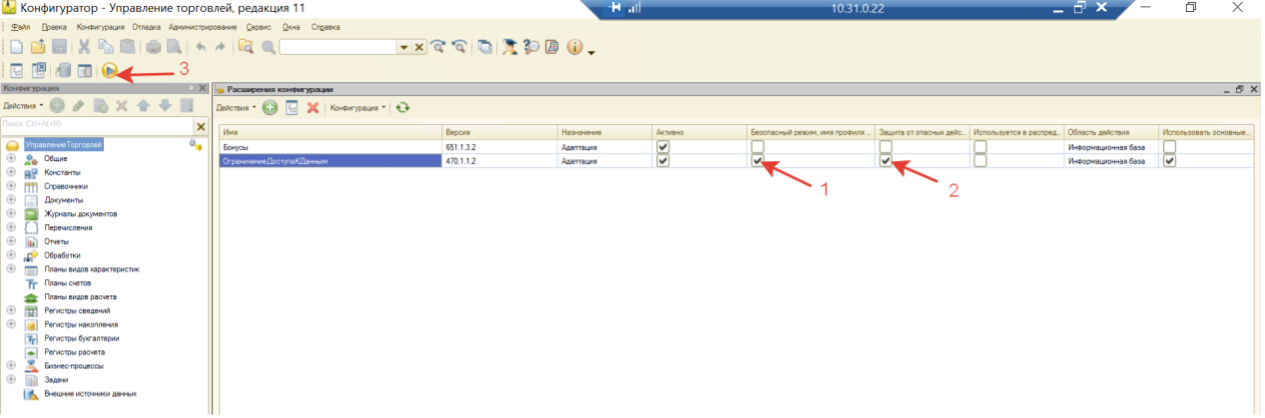This screenshot has height=418, width=1265.
Task: Open Конфигурация dropdown in extensions panel
Action: click(358, 107)
